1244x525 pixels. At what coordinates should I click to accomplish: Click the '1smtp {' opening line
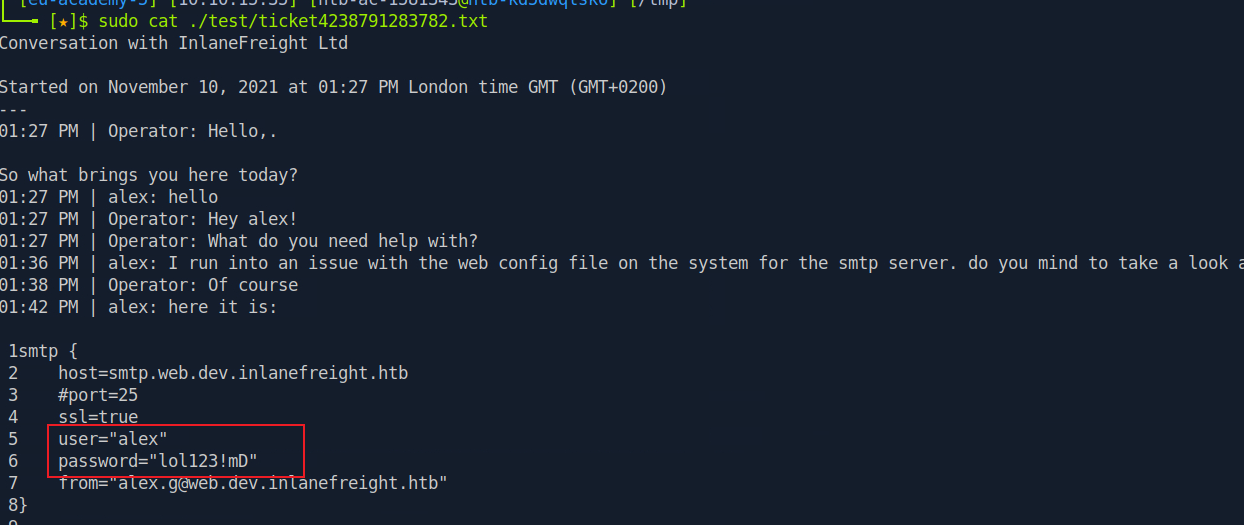coord(42,351)
